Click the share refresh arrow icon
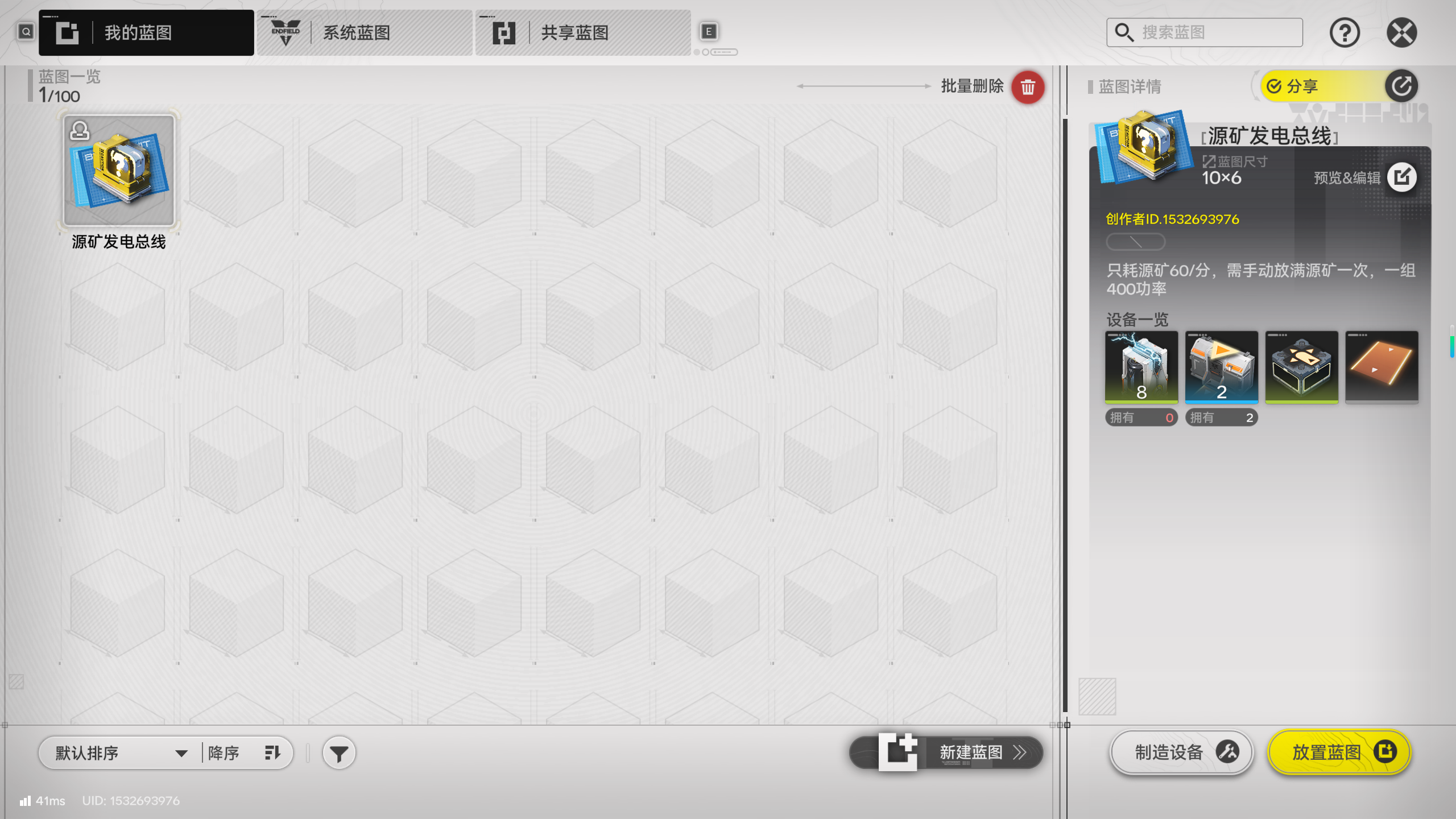 point(1401,86)
